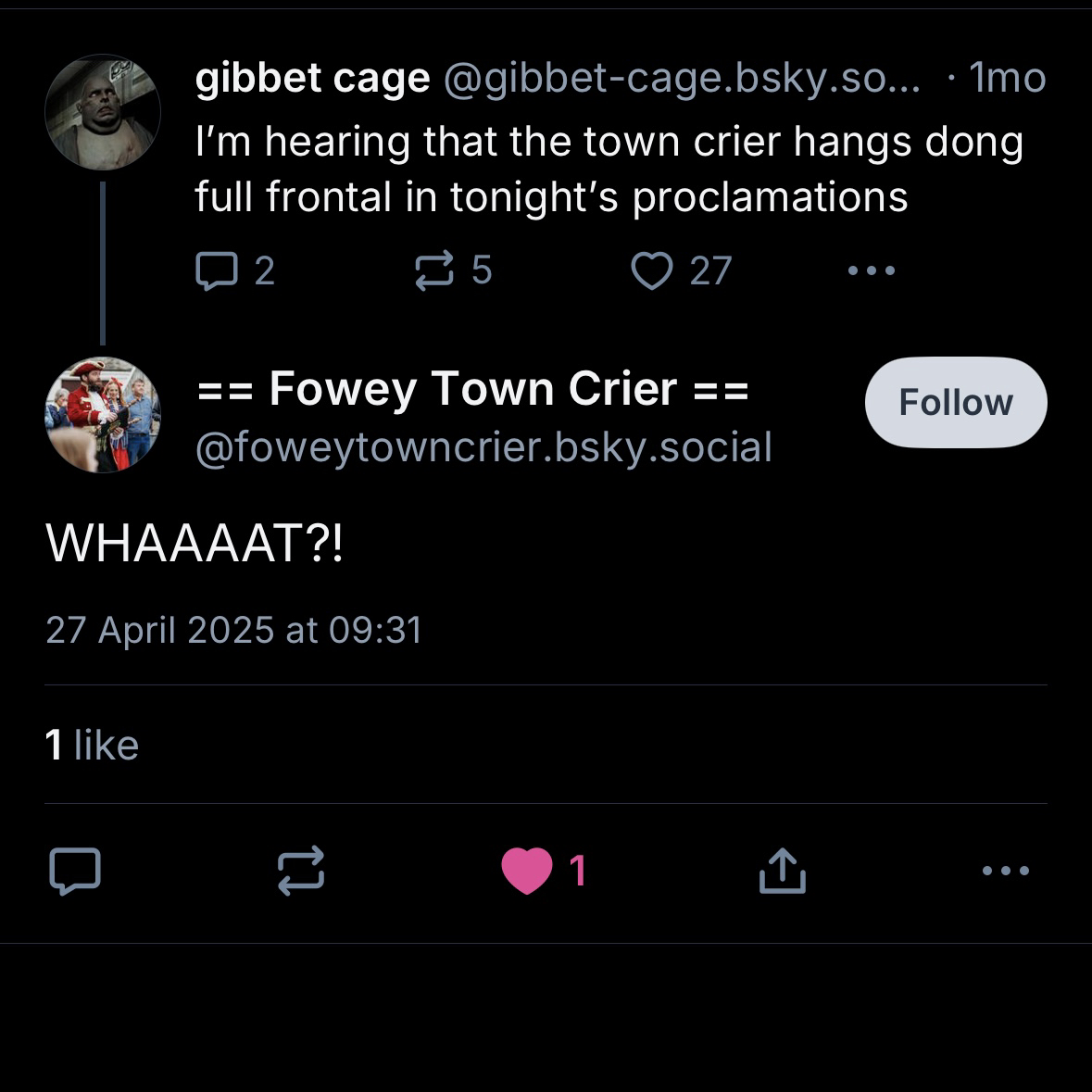
Task: Visit the @foweytowncrier.bsky.social handle
Action: pos(483,447)
